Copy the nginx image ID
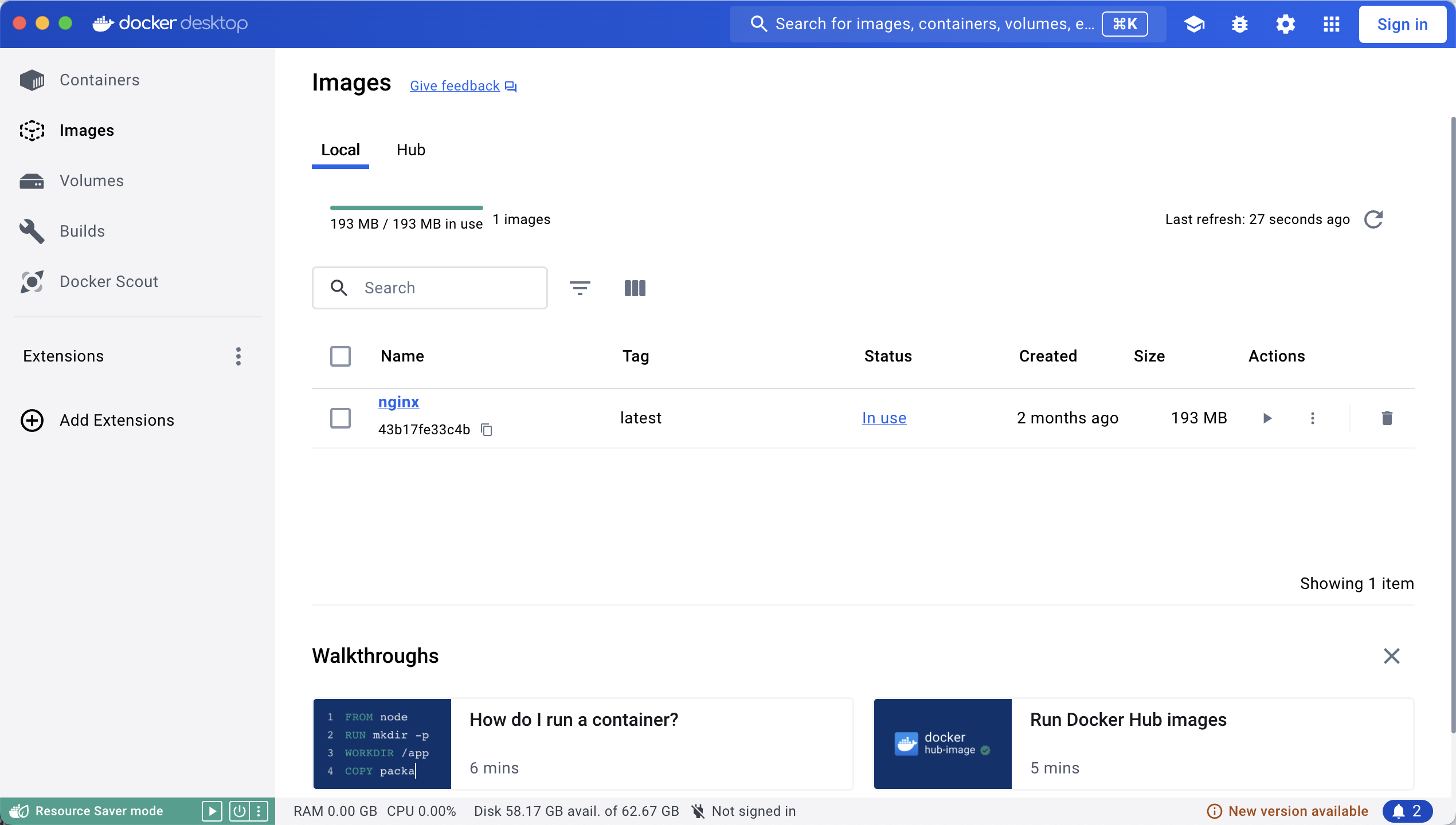 coord(487,430)
